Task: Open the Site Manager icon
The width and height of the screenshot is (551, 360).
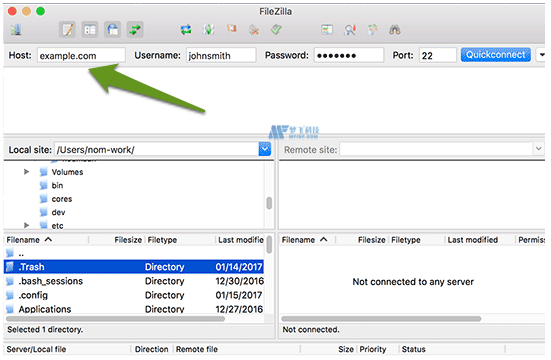Action: tap(16, 30)
